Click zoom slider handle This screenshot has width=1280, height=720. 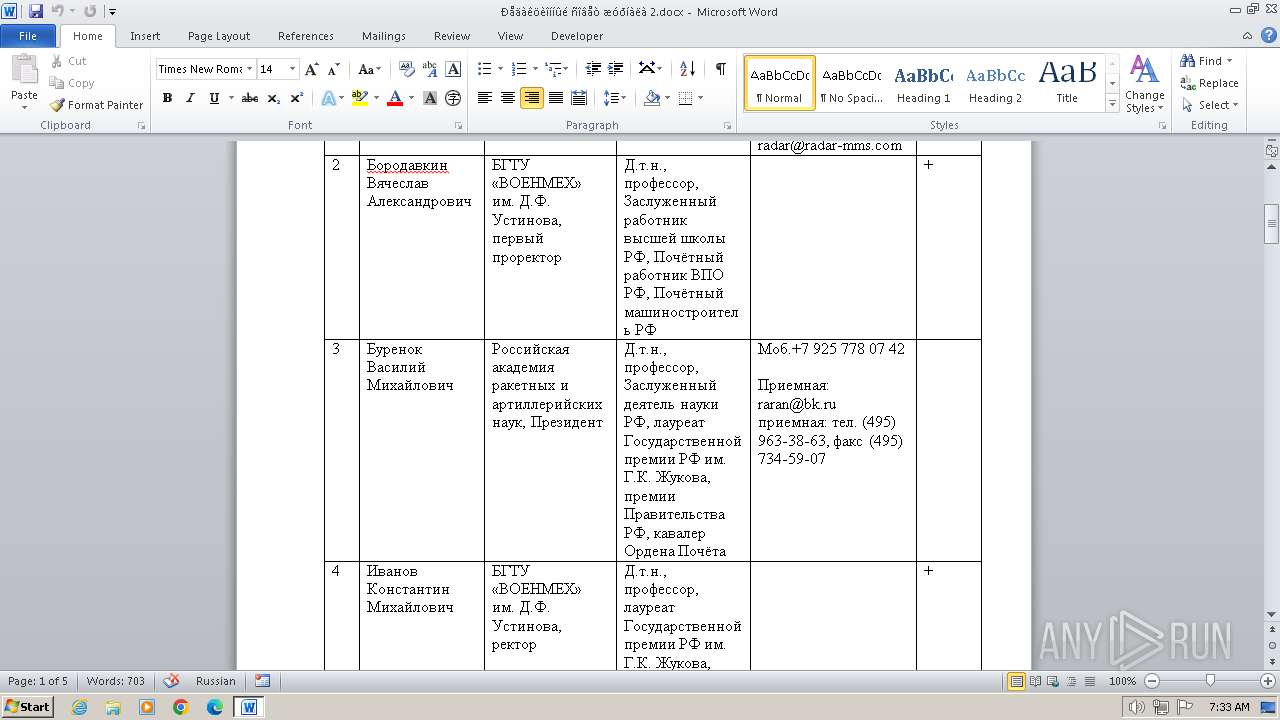(x=1210, y=681)
